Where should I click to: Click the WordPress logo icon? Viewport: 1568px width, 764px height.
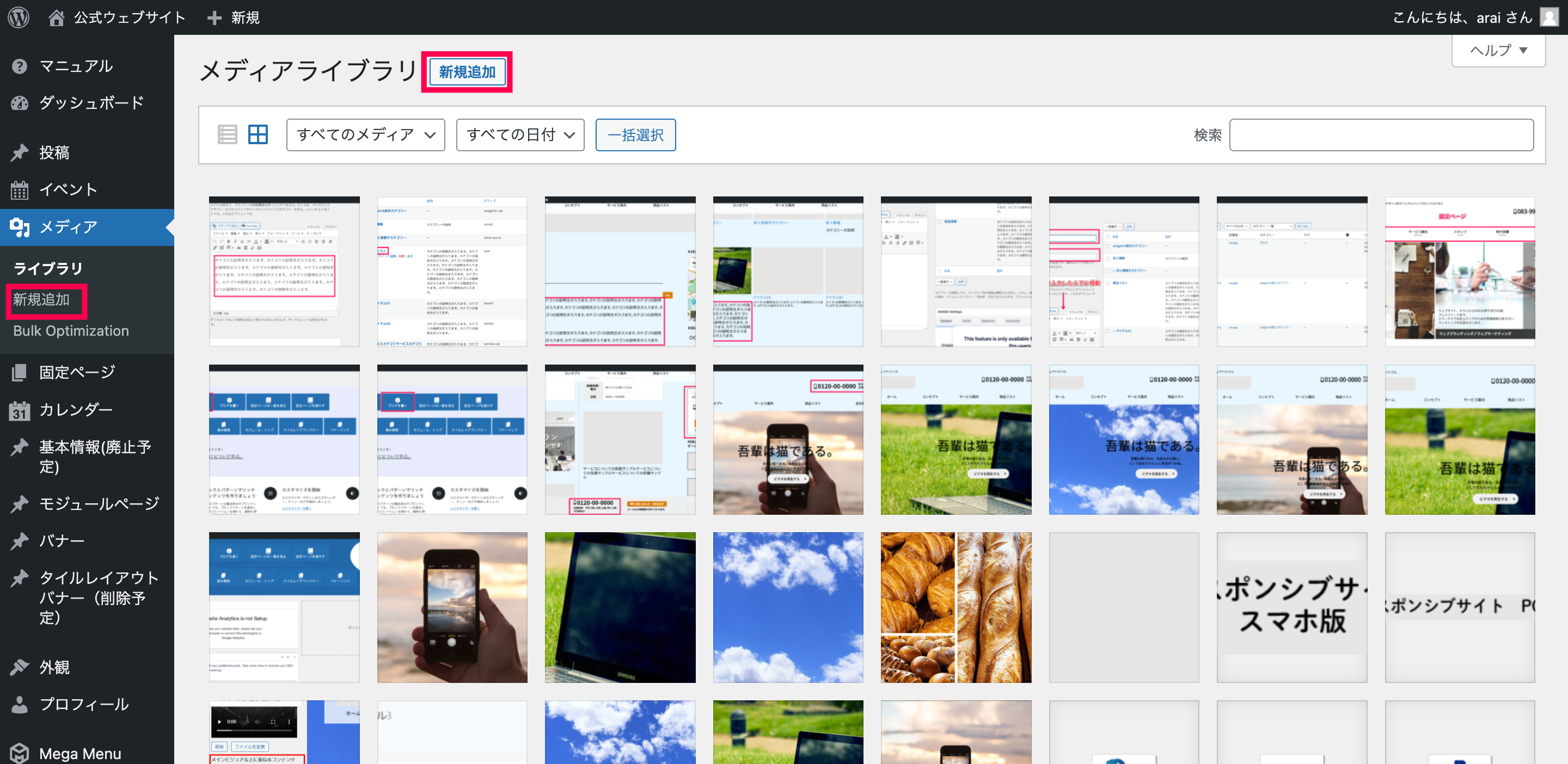tap(19, 17)
